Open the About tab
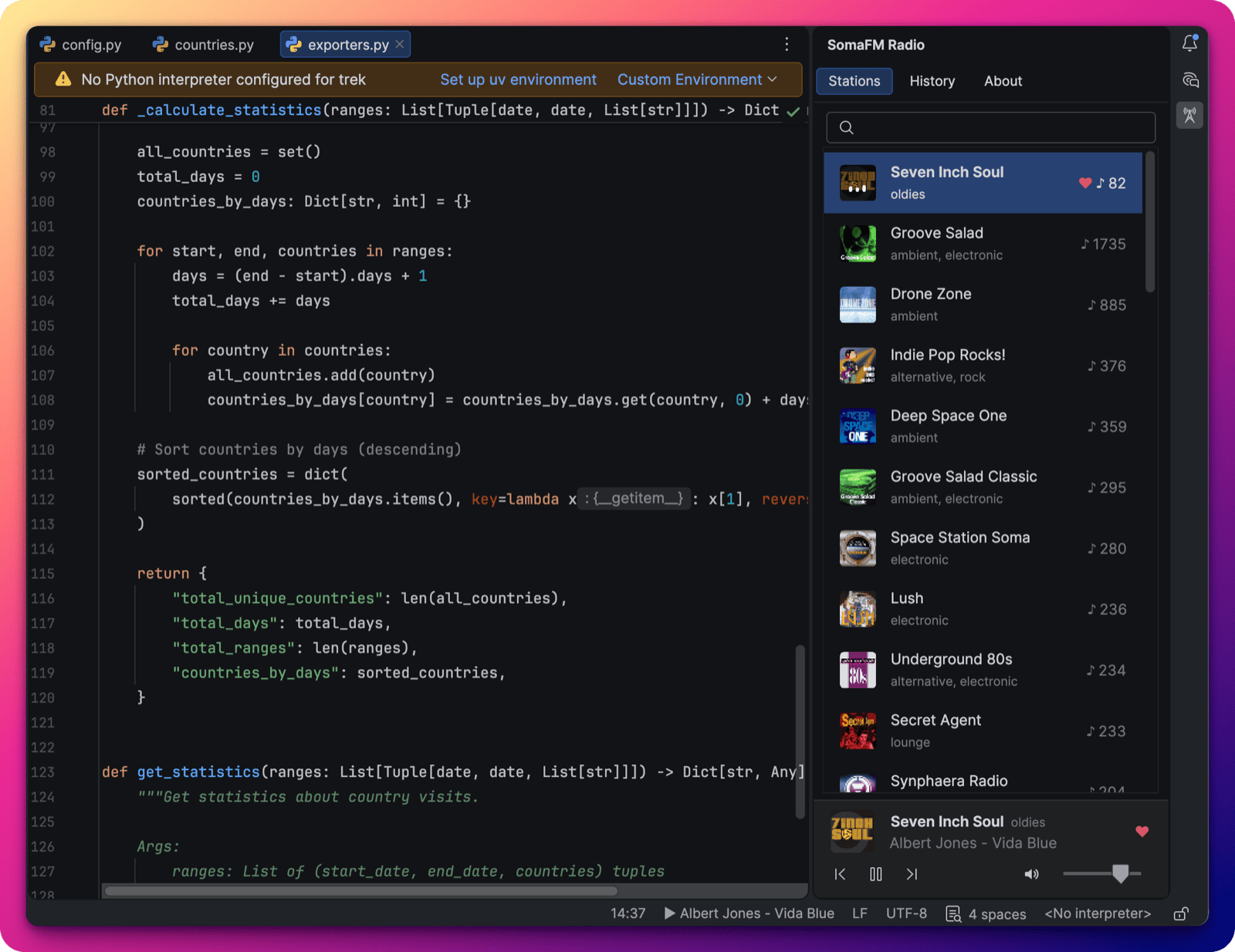Viewport: 1235px width, 952px height. [x=1003, y=81]
